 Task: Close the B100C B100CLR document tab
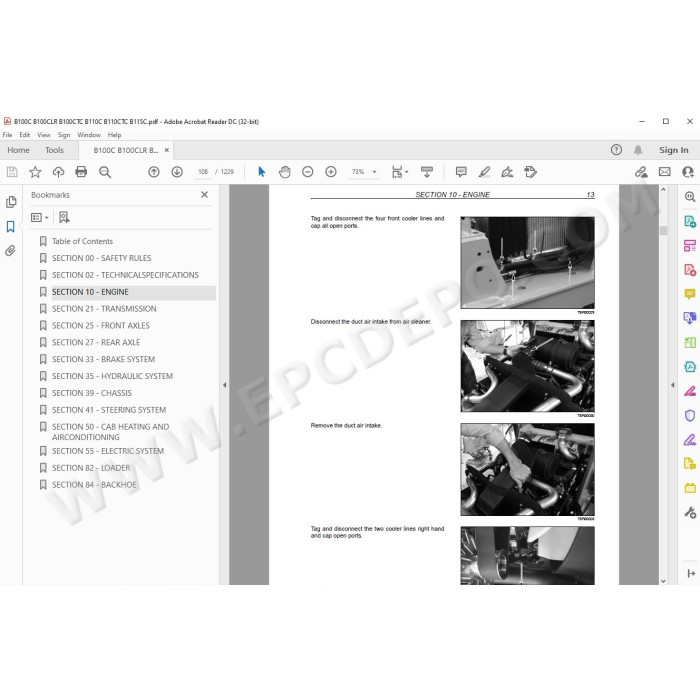coord(167,150)
